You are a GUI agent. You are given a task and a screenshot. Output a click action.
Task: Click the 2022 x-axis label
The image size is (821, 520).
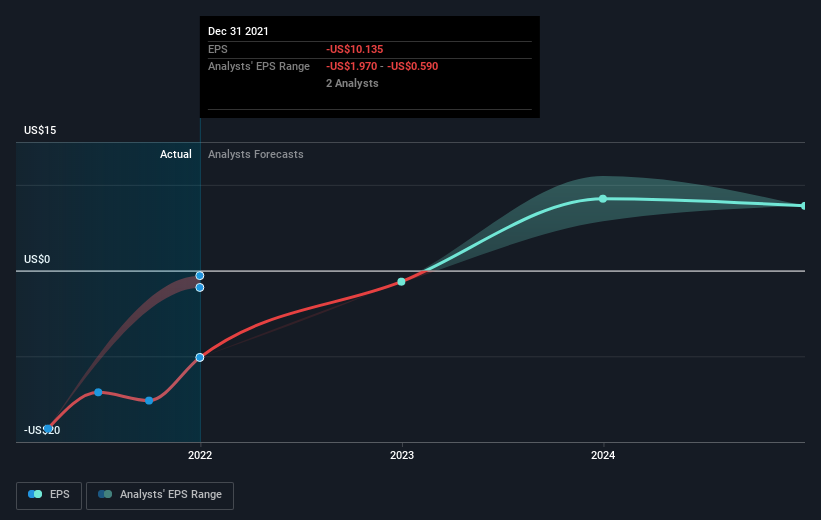pos(200,455)
